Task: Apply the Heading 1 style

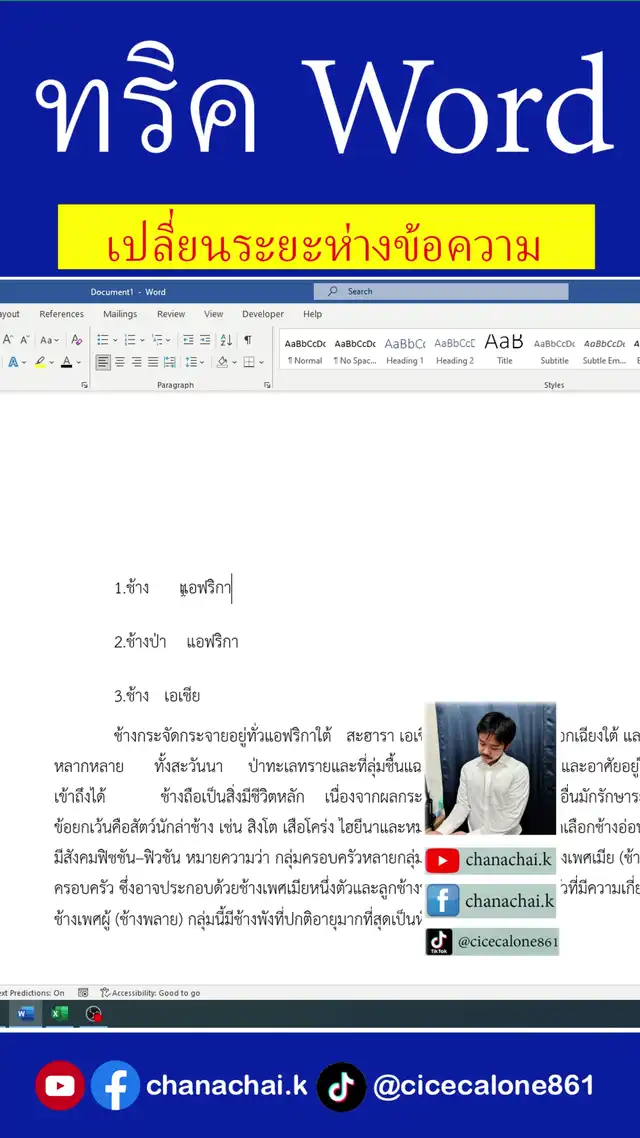Action: pos(405,350)
